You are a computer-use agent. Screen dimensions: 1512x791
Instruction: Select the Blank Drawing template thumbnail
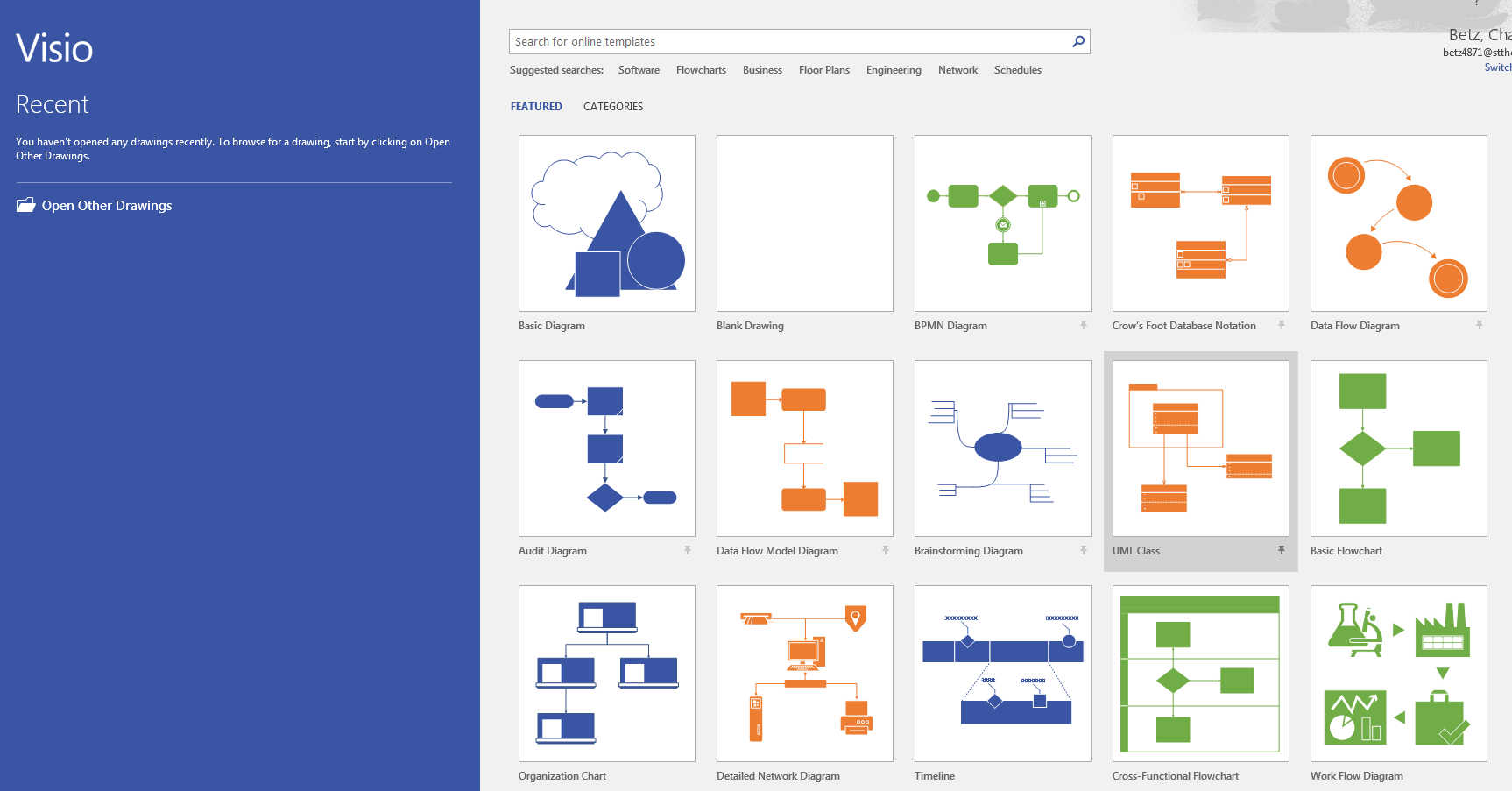pos(805,223)
